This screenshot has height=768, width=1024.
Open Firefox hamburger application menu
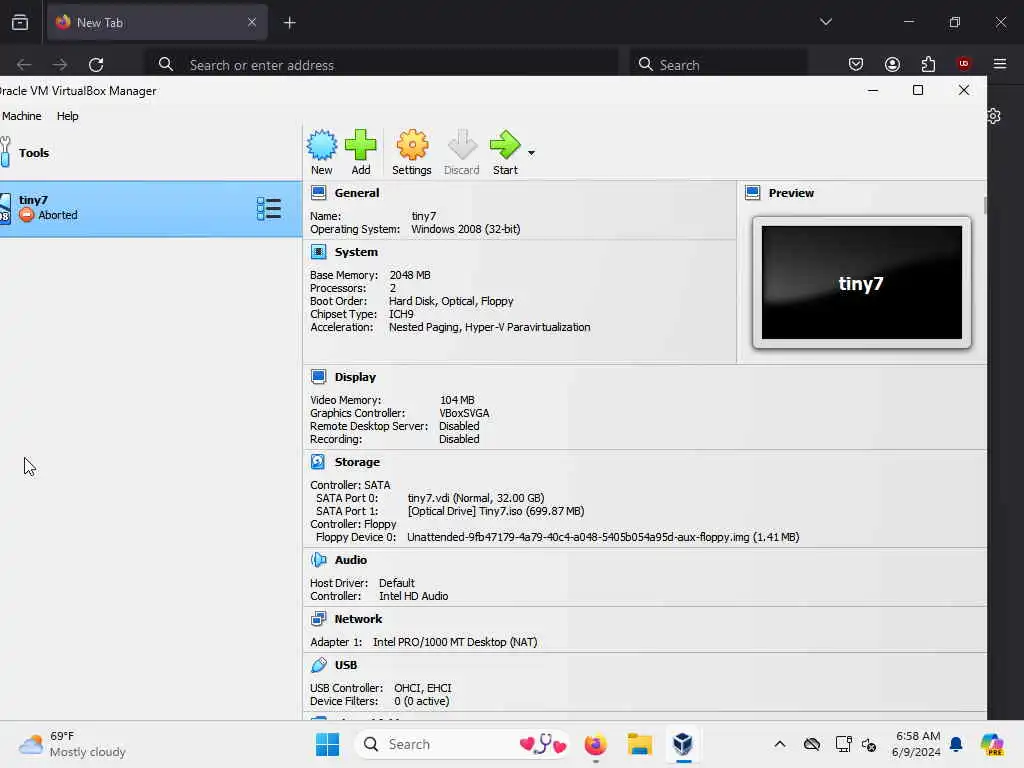[x=1000, y=64]
